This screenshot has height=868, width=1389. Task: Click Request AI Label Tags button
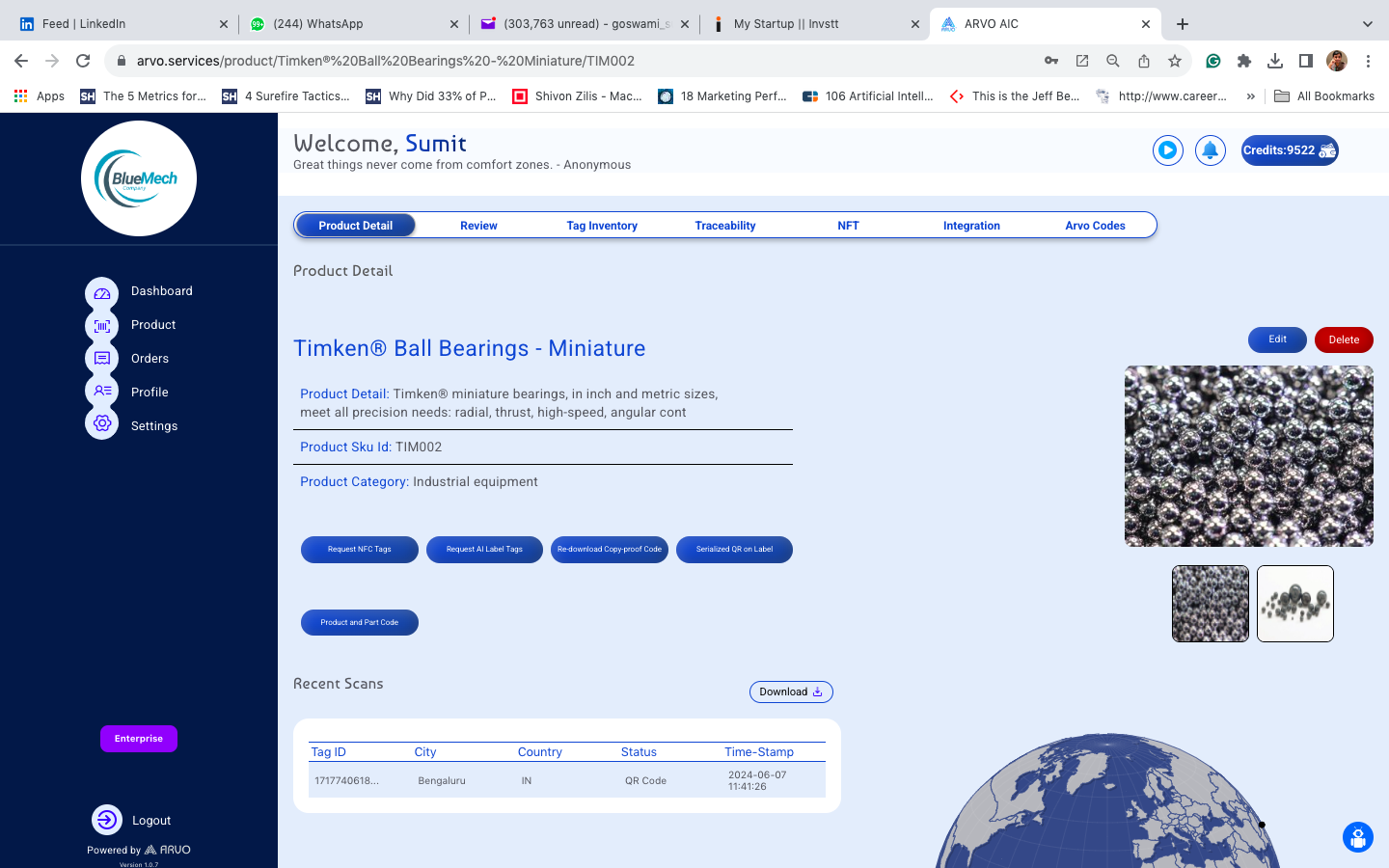484,550
